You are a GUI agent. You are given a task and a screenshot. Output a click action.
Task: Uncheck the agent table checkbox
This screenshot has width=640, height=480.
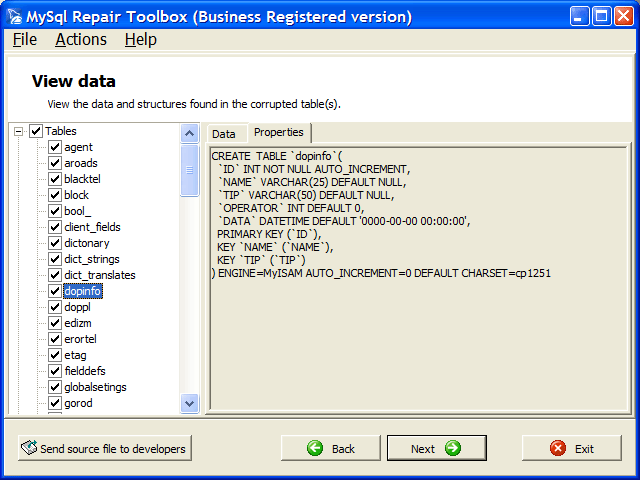click(x=55, y=147)
